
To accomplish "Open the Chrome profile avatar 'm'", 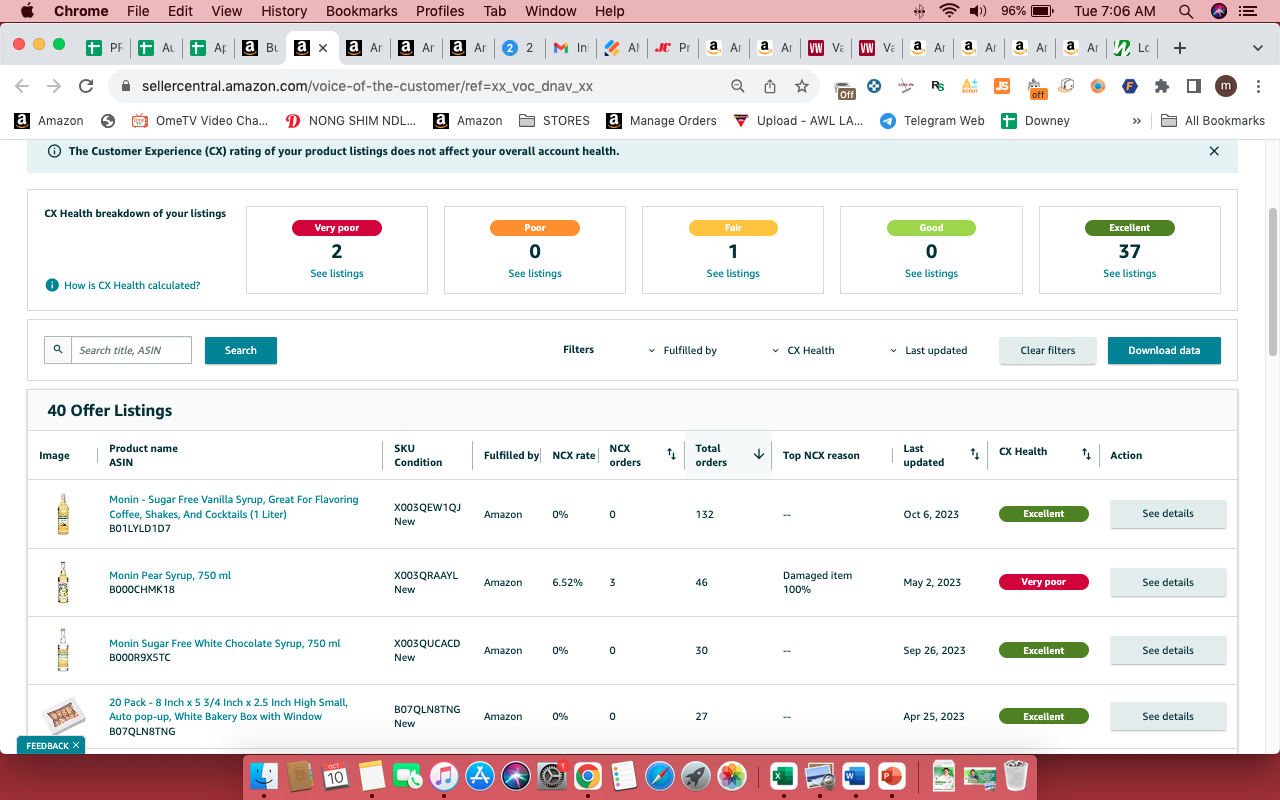I will pyautogui.click(x=1226, y=86).
